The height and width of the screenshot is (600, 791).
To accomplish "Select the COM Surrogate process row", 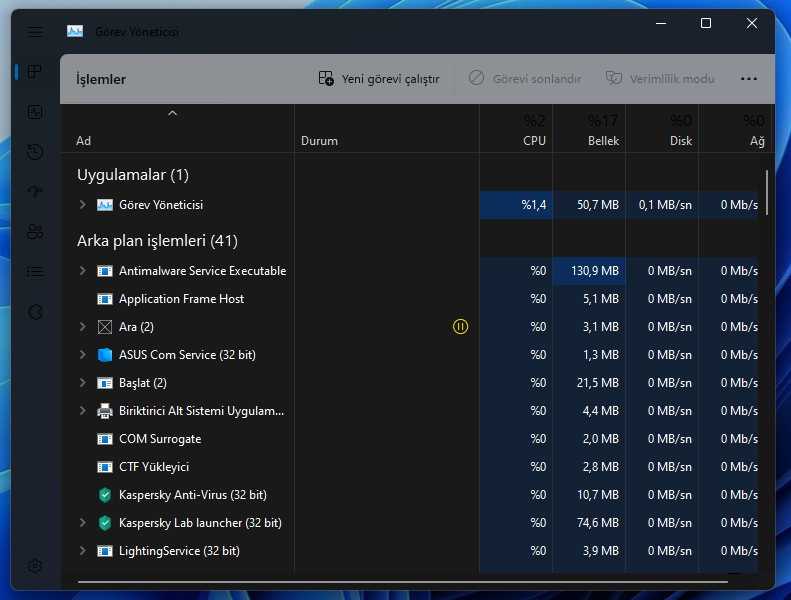I will tap(410, 439).
